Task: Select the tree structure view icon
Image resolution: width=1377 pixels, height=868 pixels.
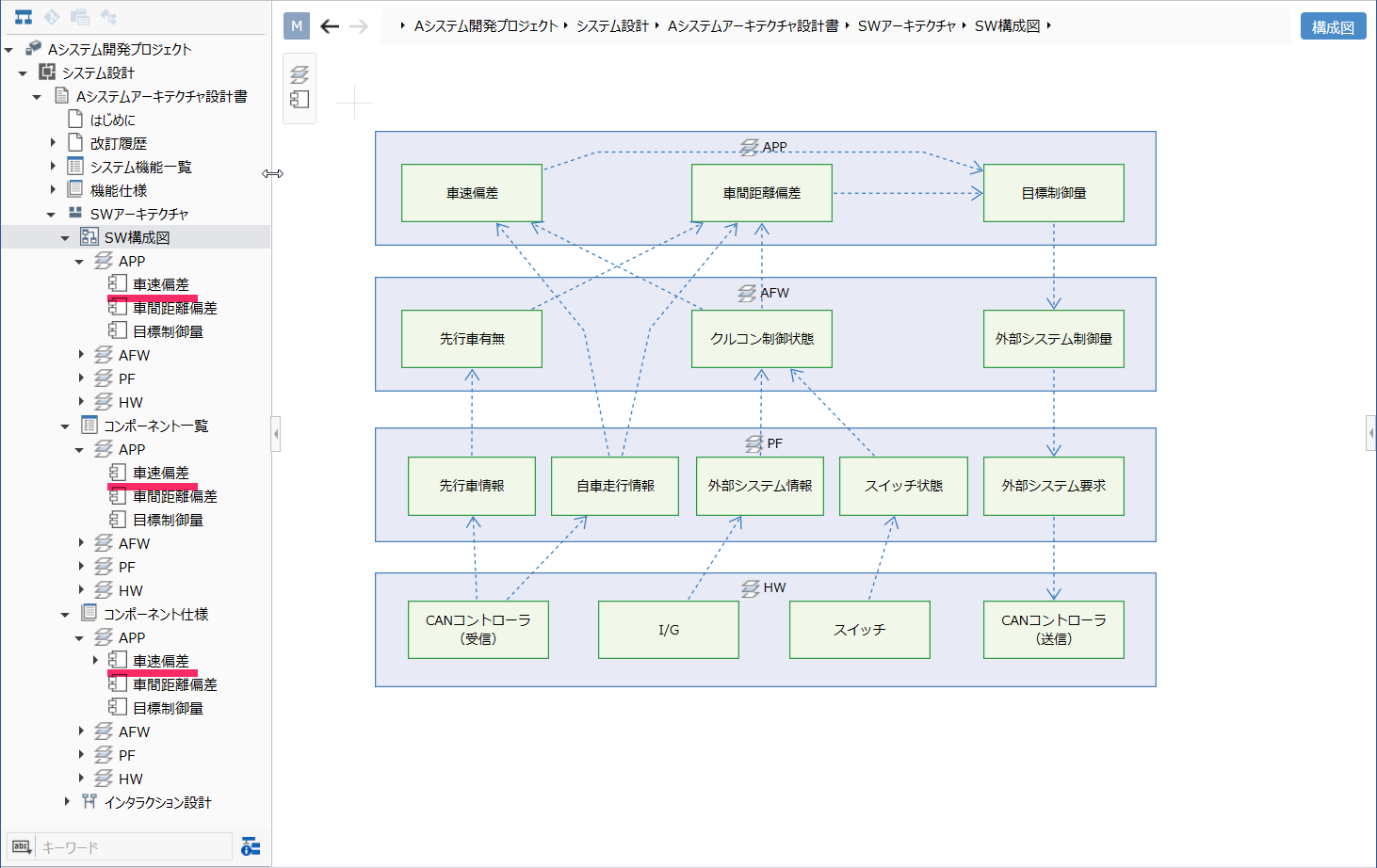Action: tap(24, 17)
